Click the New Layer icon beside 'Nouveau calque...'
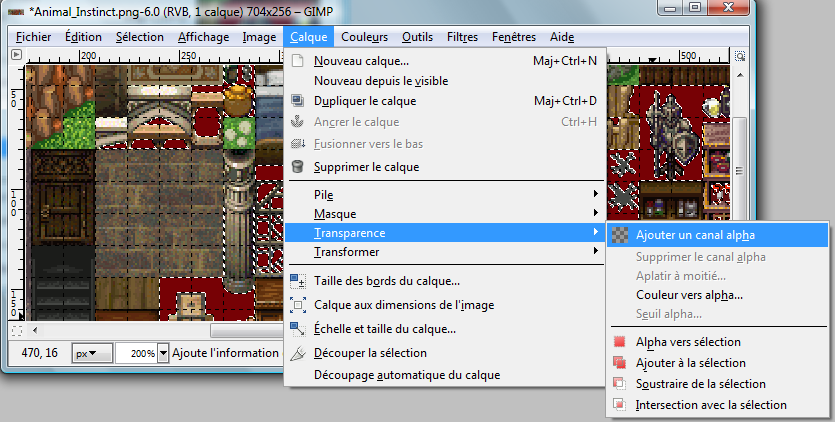 [x=297, y=61]
